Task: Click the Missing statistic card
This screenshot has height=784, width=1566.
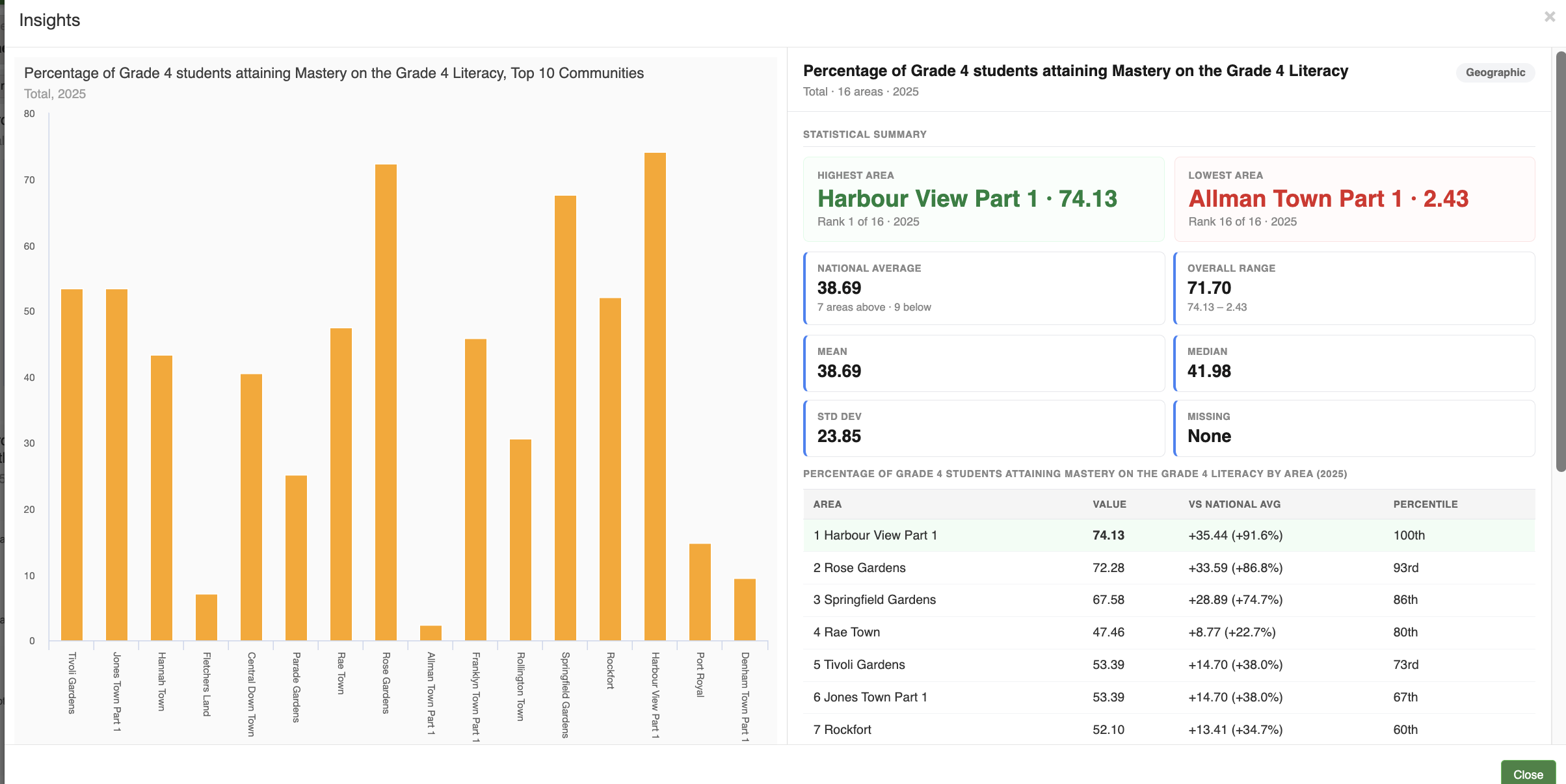Action: [x=1355, y=428]
